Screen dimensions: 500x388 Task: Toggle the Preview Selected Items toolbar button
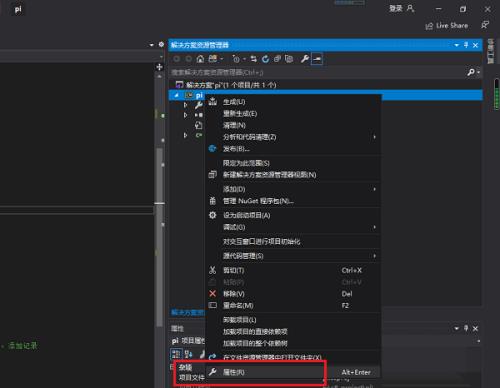[x=317, y=59]
